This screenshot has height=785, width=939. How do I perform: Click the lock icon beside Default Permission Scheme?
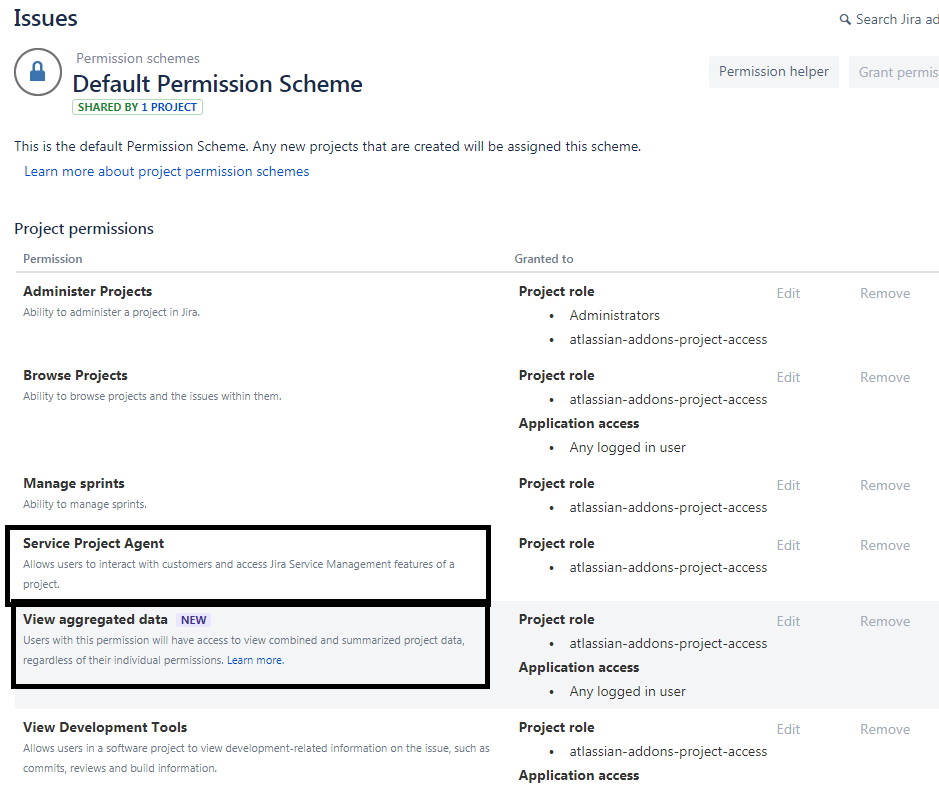(38, 72)
